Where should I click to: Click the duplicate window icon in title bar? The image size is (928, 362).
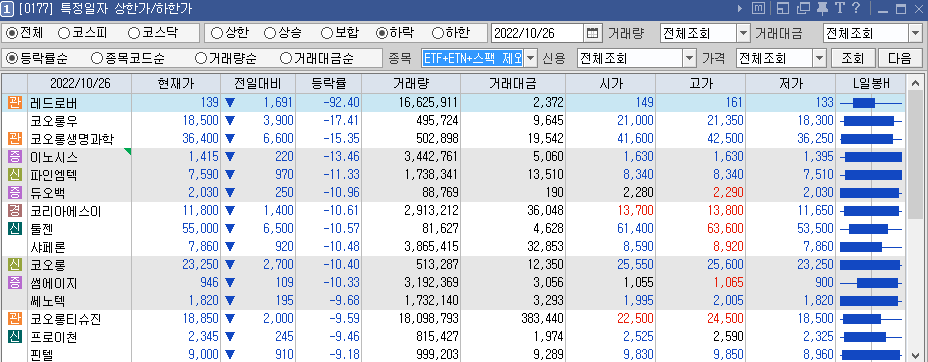(x=804, y=9)
